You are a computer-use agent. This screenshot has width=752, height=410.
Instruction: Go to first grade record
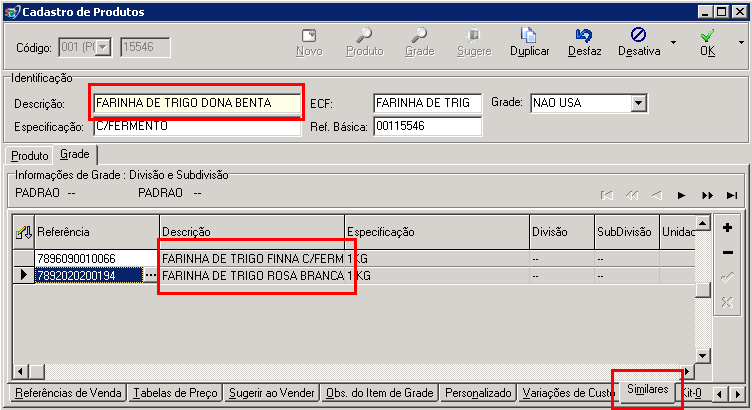pyautogui.click(x=606, y=195)
